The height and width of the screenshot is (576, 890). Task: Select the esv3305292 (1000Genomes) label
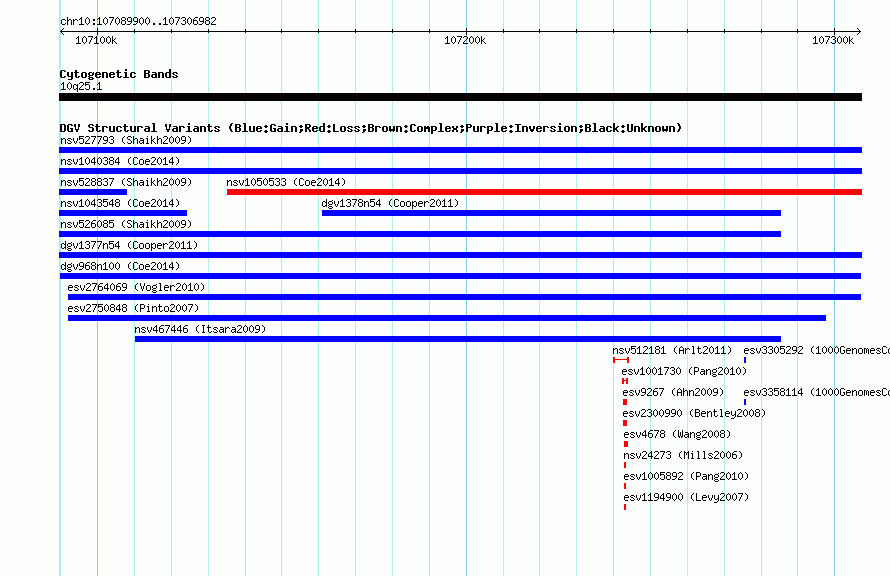tap(817, 350)
